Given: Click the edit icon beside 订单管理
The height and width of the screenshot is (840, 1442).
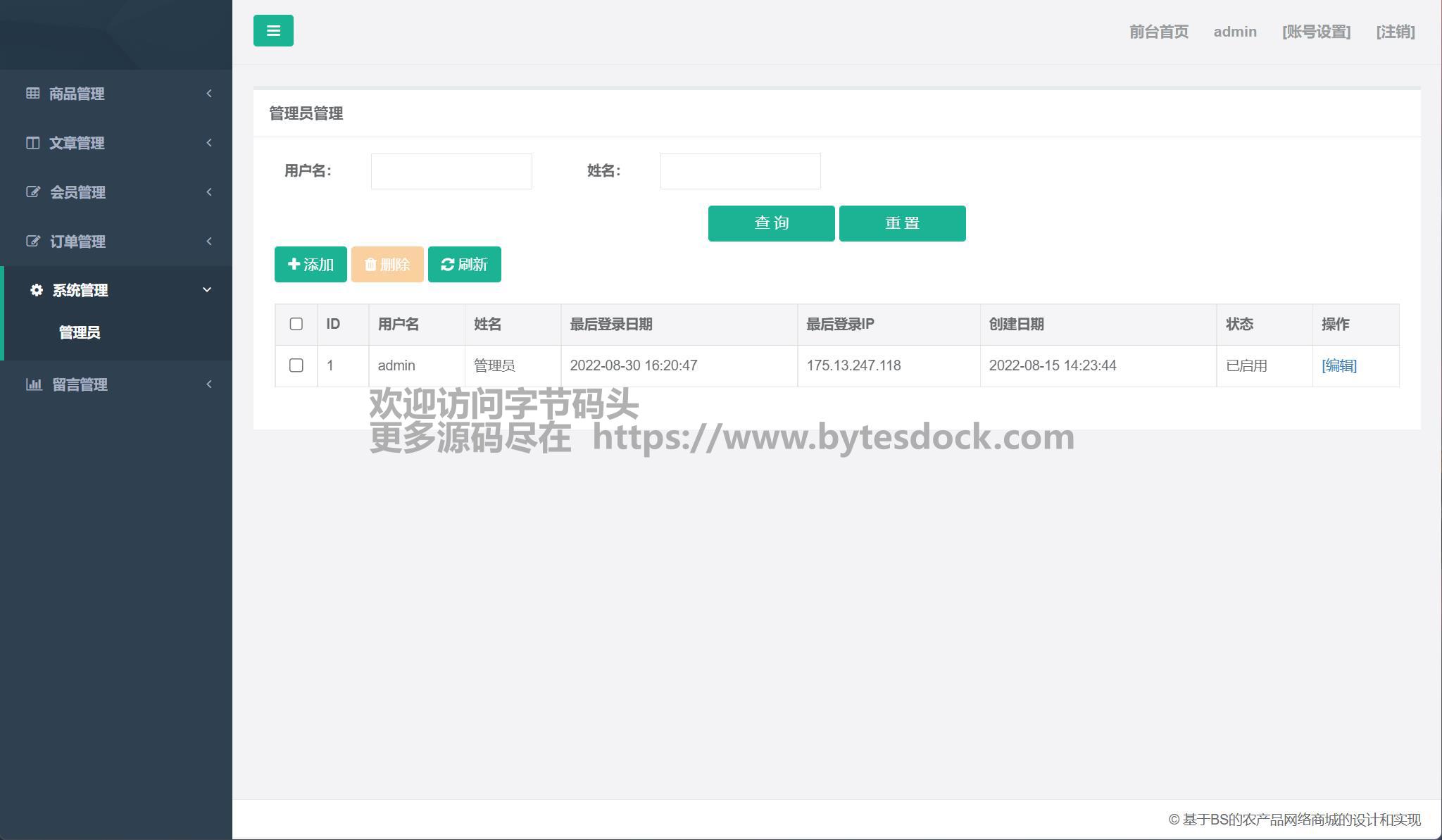Looking at the screenshot, I should (x=33, y=242).
